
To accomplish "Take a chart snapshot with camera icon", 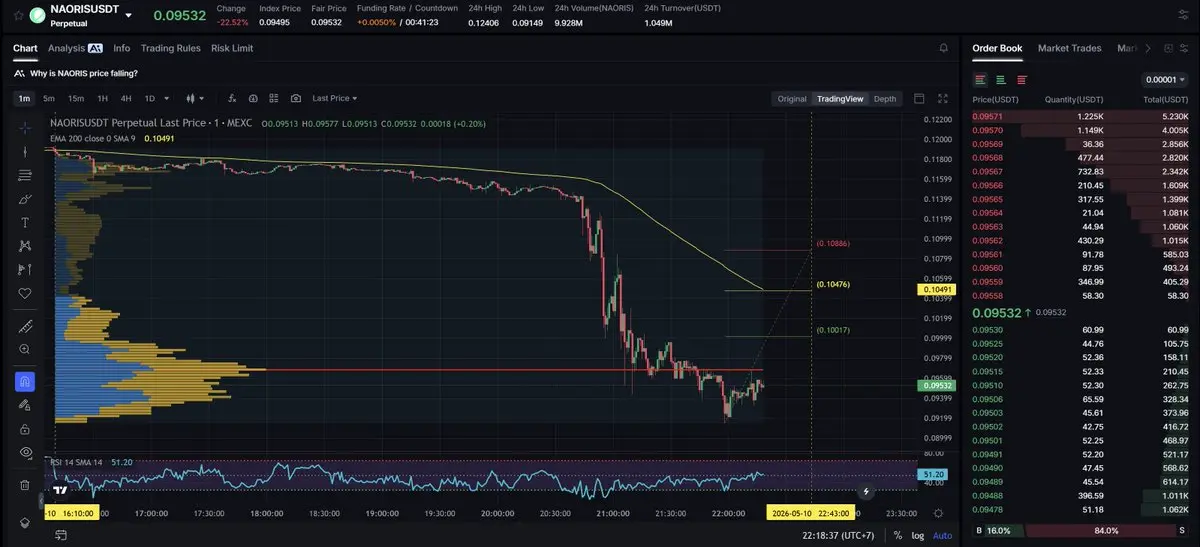I will 296,98.
